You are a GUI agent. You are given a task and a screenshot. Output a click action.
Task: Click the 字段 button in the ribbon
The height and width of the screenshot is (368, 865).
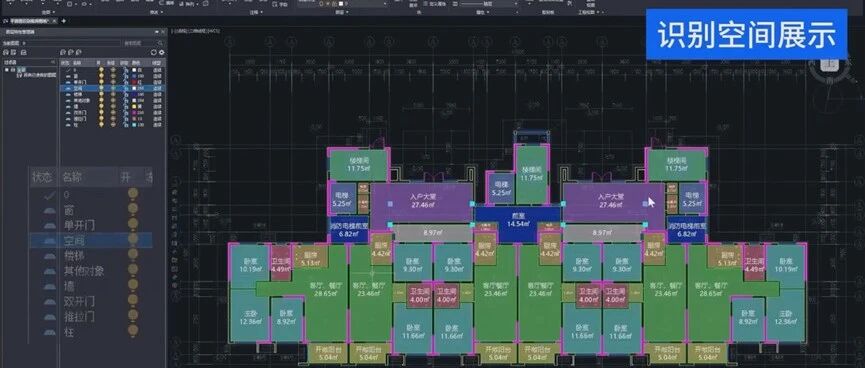point(280,4)
